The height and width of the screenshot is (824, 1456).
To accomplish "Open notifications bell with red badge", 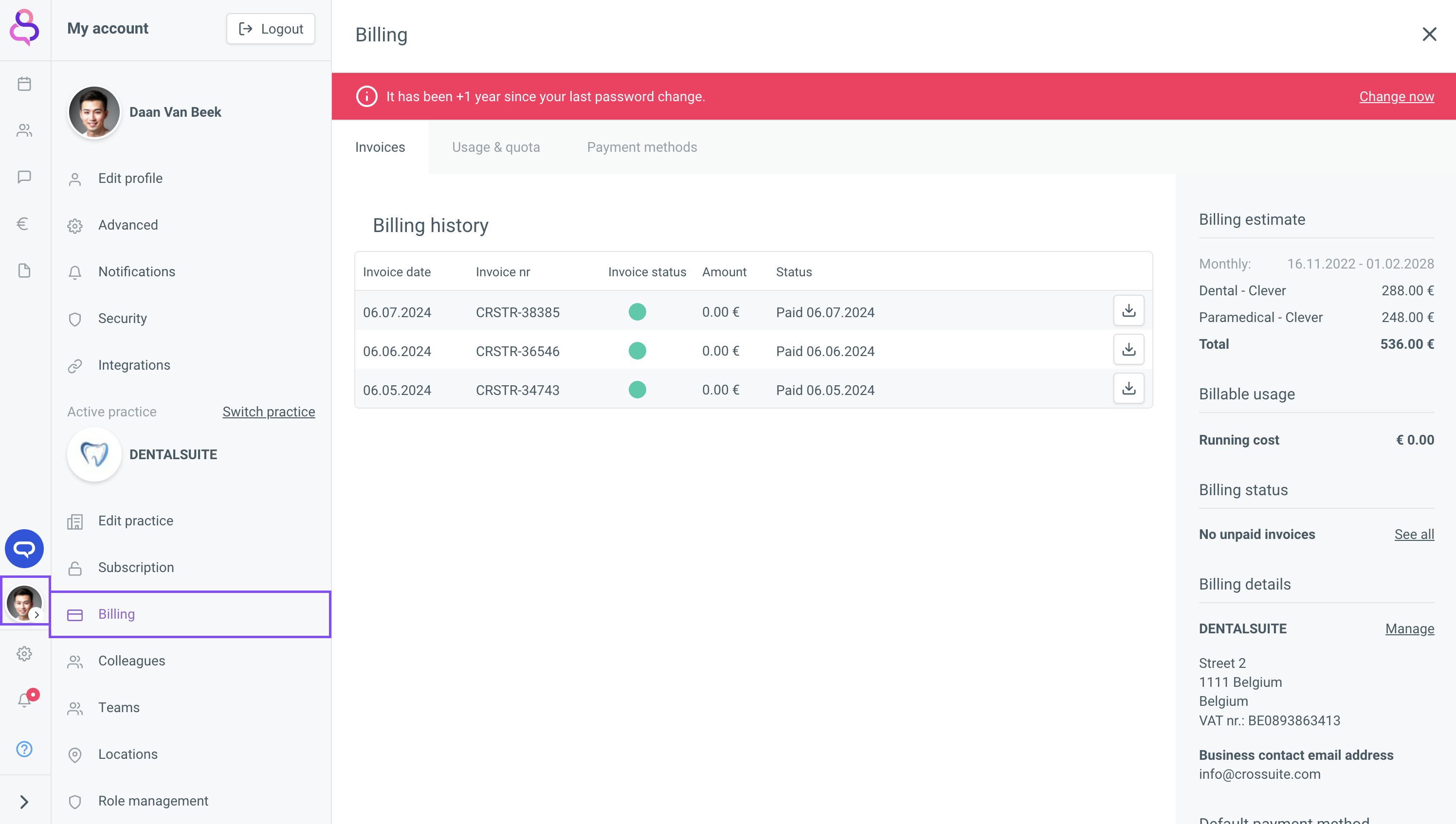I will (x=25, y=699).
